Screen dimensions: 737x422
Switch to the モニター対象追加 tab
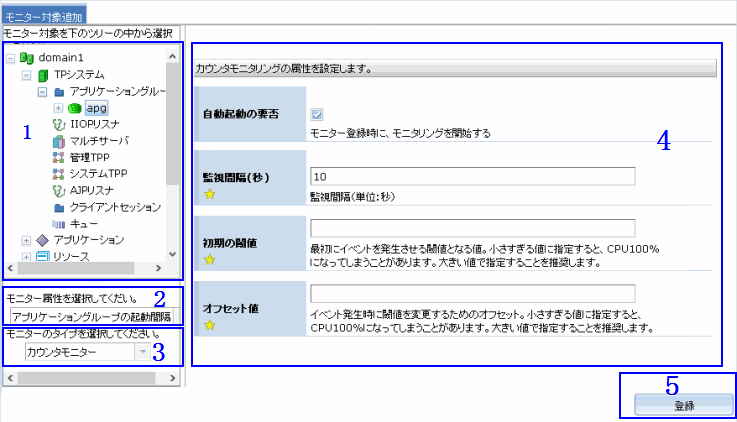[44, 17]
